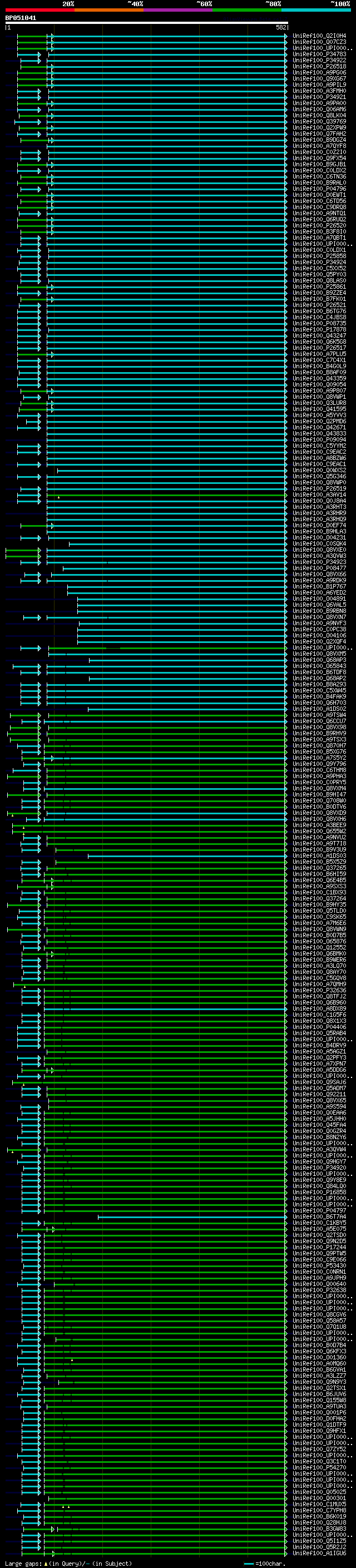Click the 'Large gaps' legend text

coord(24,1563)
